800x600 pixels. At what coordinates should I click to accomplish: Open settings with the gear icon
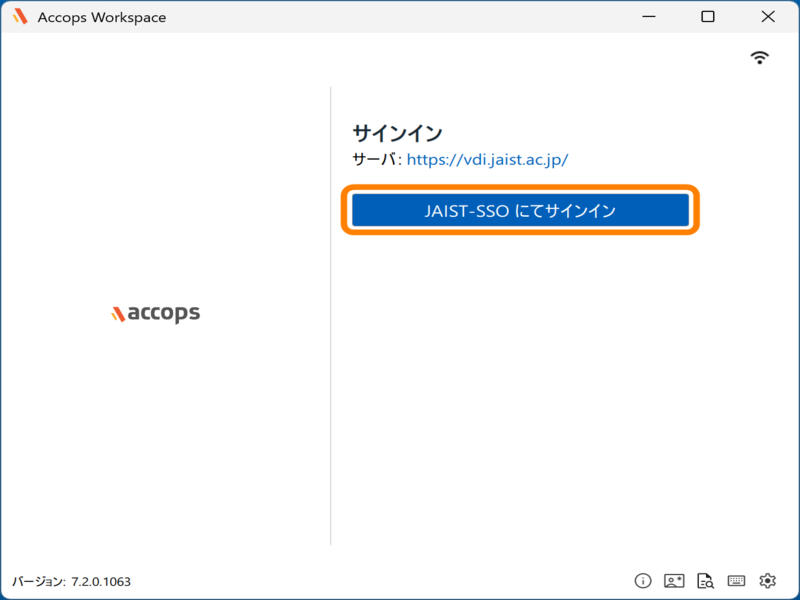coord(767,581)
